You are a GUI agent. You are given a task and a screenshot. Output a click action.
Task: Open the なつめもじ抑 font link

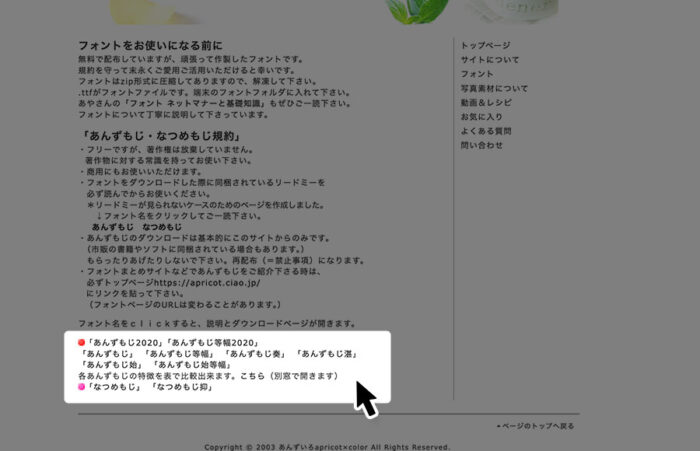tap(183, 386)
